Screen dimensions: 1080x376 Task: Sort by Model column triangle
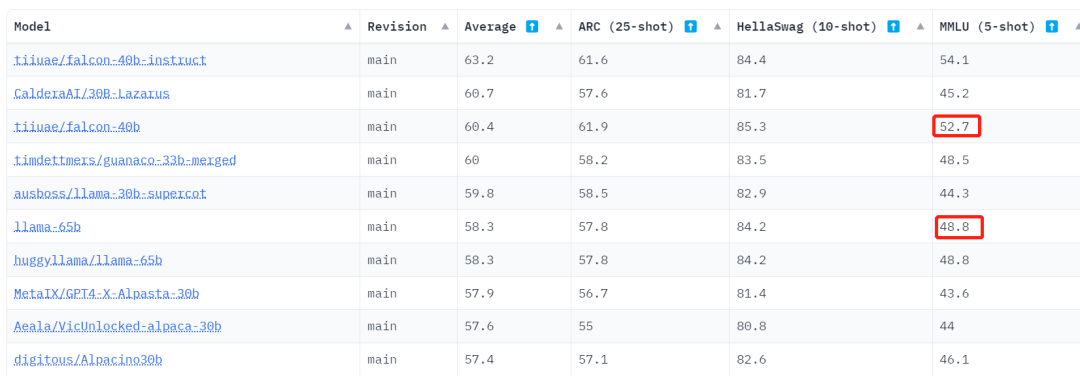[x=348, y=26]
